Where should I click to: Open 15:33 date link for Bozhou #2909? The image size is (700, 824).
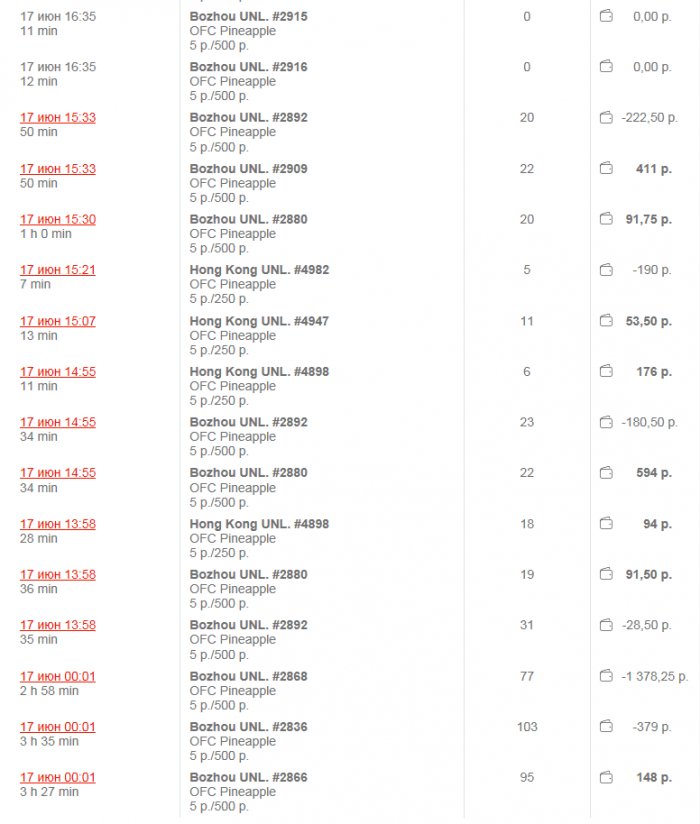(x=58, y=169)
